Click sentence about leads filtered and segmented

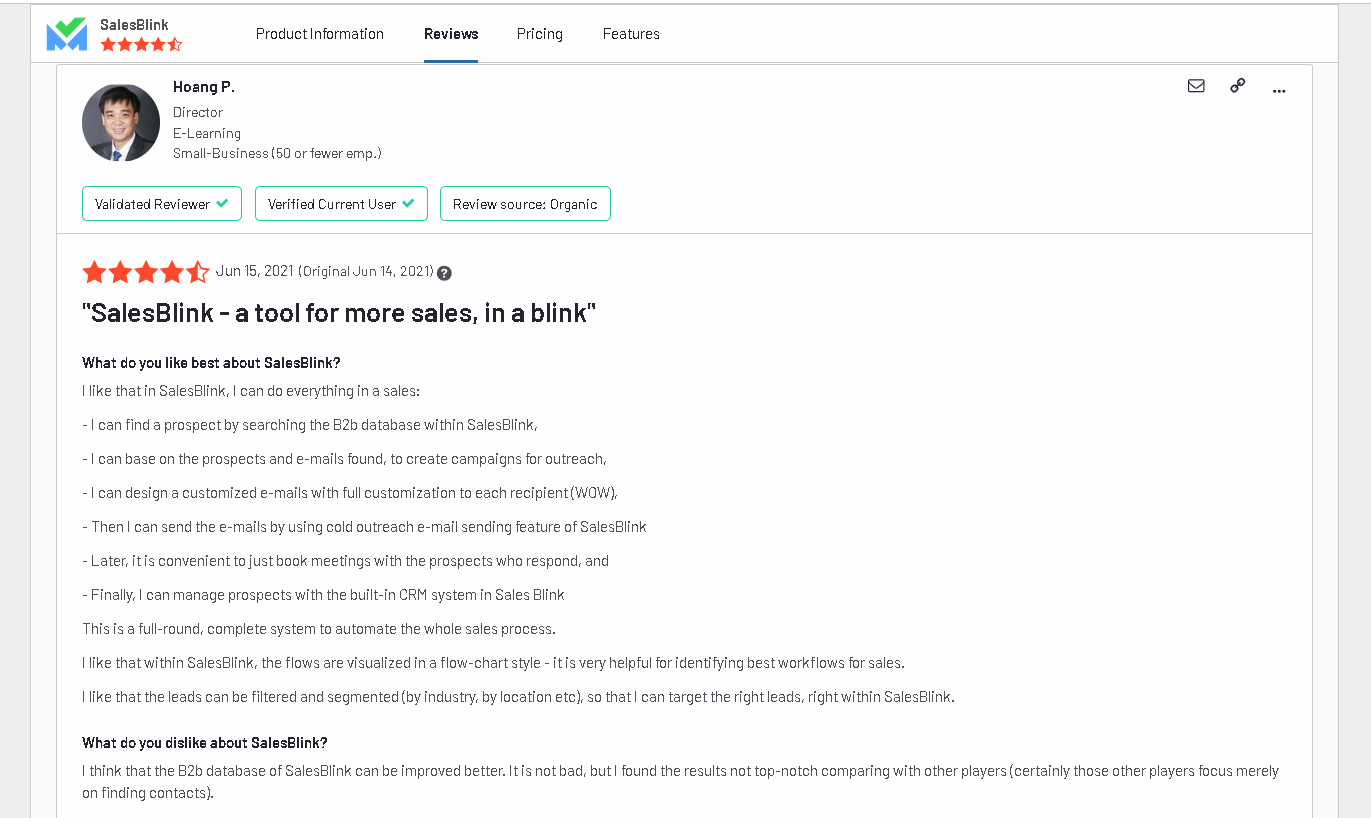518,697
